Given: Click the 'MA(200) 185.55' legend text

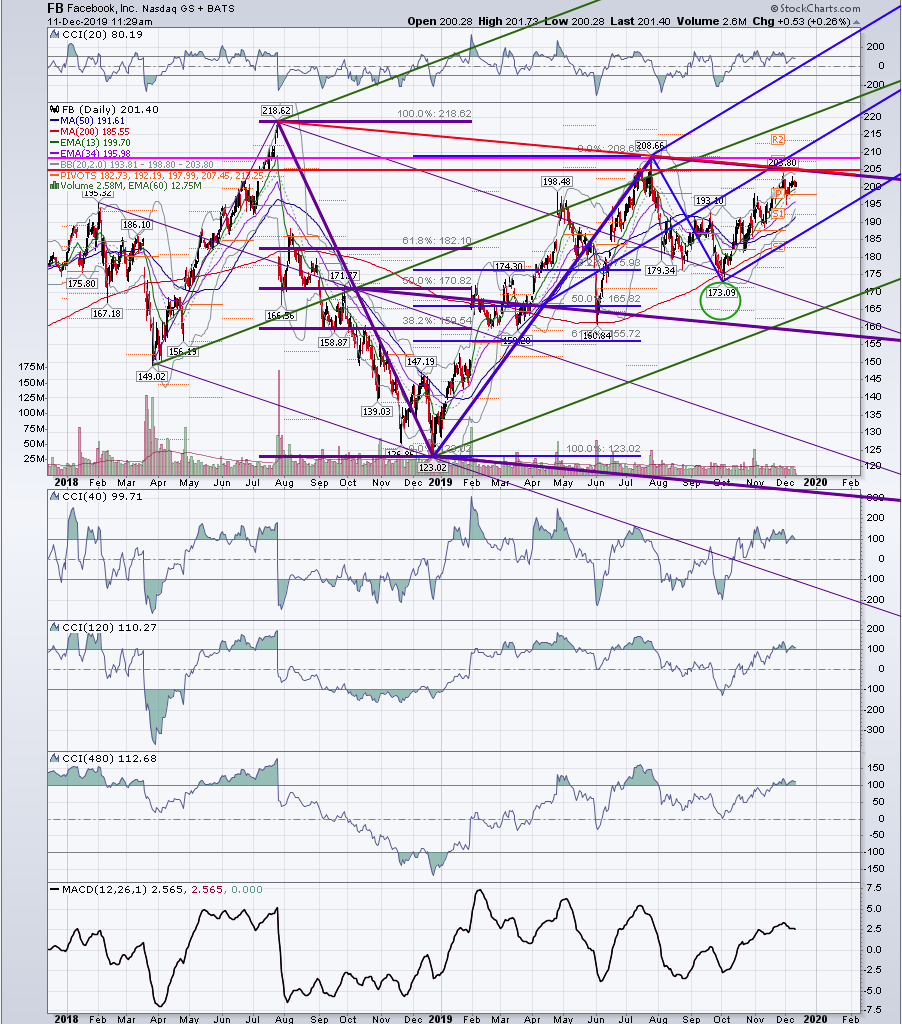Looking at the screenshot, I should [x=95, y=131].
